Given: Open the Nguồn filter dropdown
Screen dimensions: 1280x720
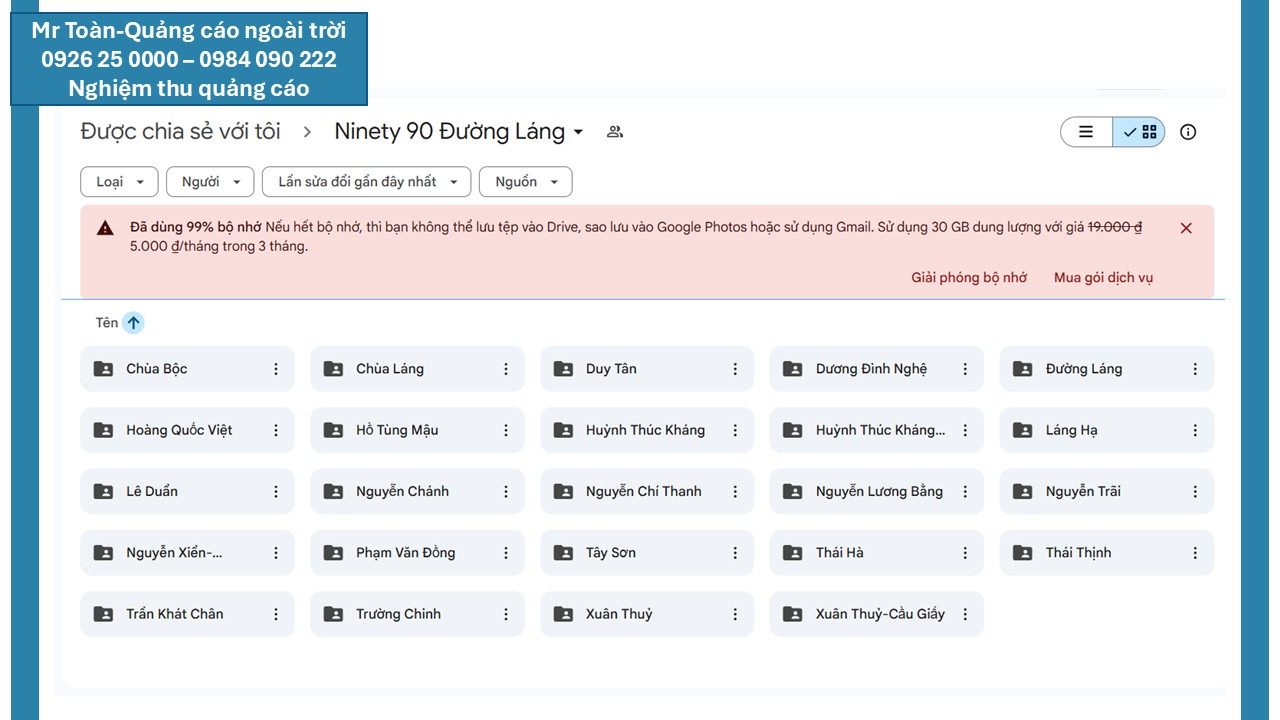Looking at the screenshot, I should [525, 182].
